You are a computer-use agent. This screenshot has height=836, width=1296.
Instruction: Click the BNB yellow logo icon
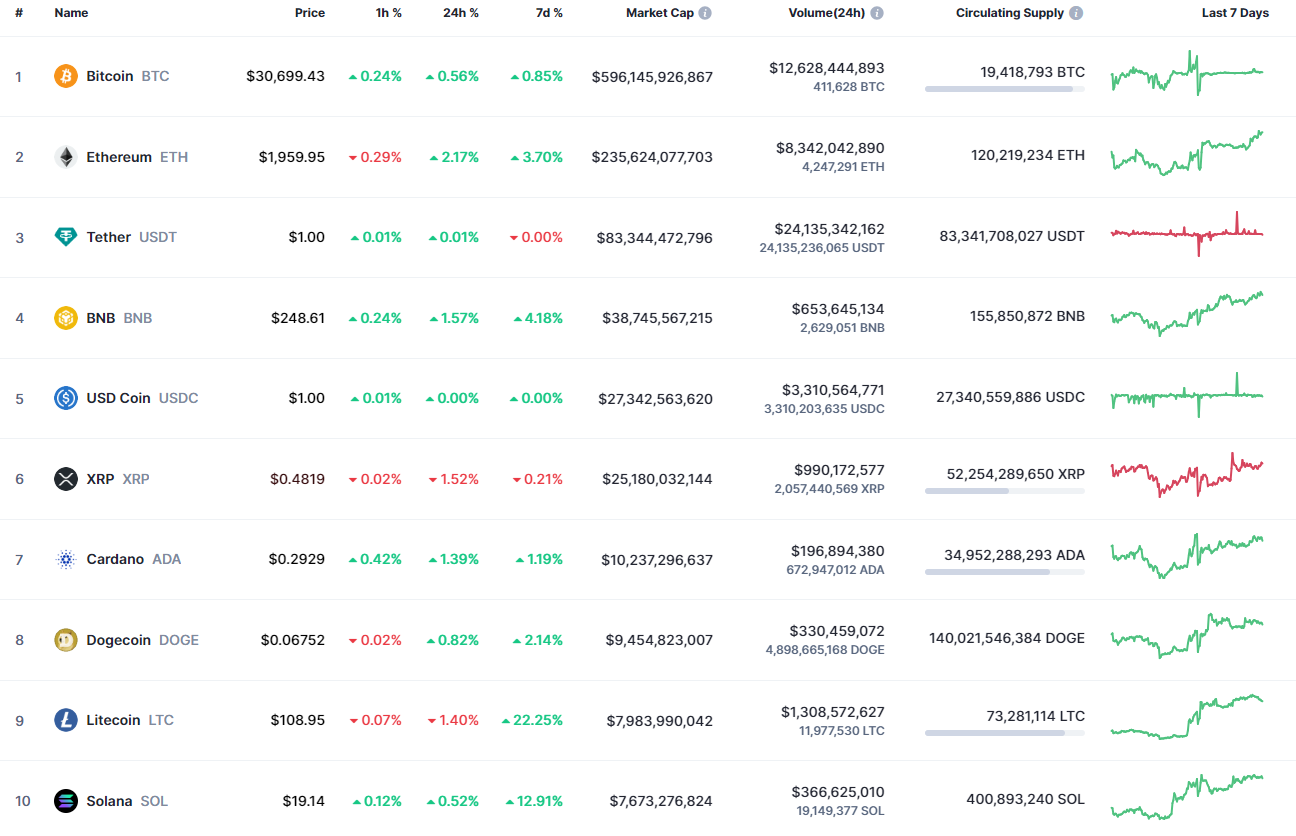(x=66, y=318)
